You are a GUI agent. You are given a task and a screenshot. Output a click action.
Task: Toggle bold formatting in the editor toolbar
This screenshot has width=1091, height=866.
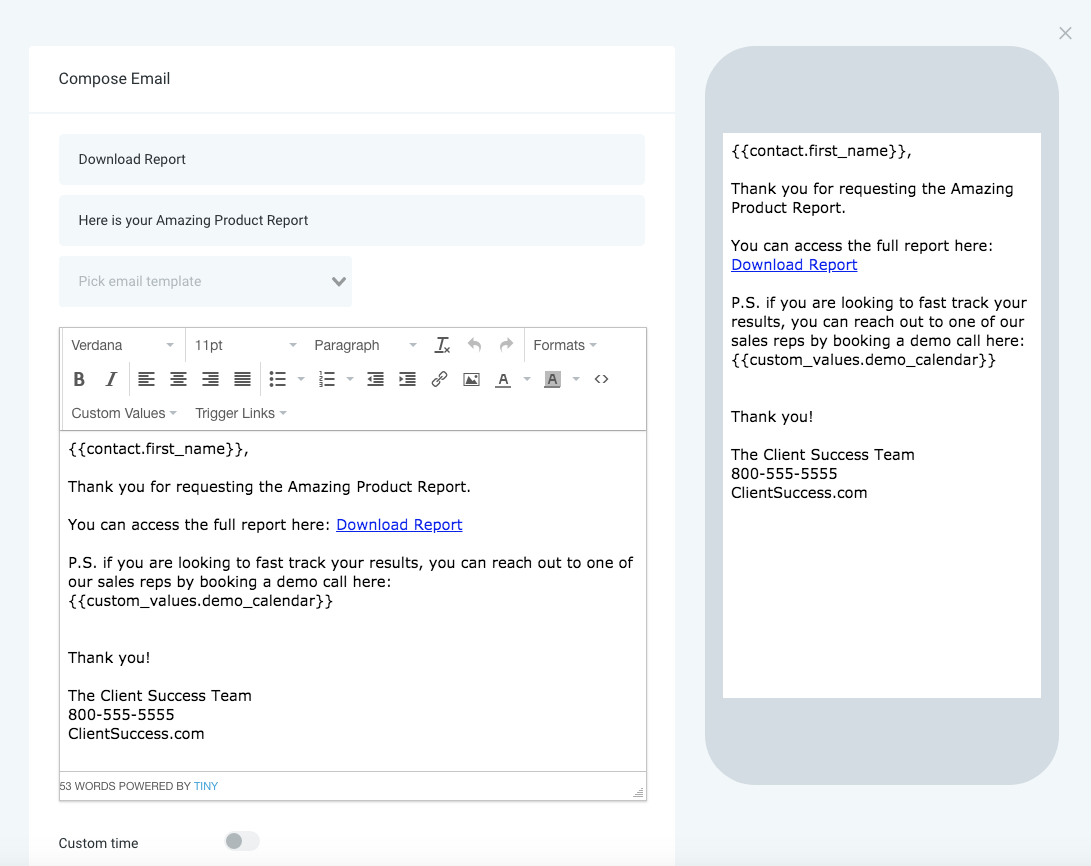pyautogui.click(x=79, y=379)
